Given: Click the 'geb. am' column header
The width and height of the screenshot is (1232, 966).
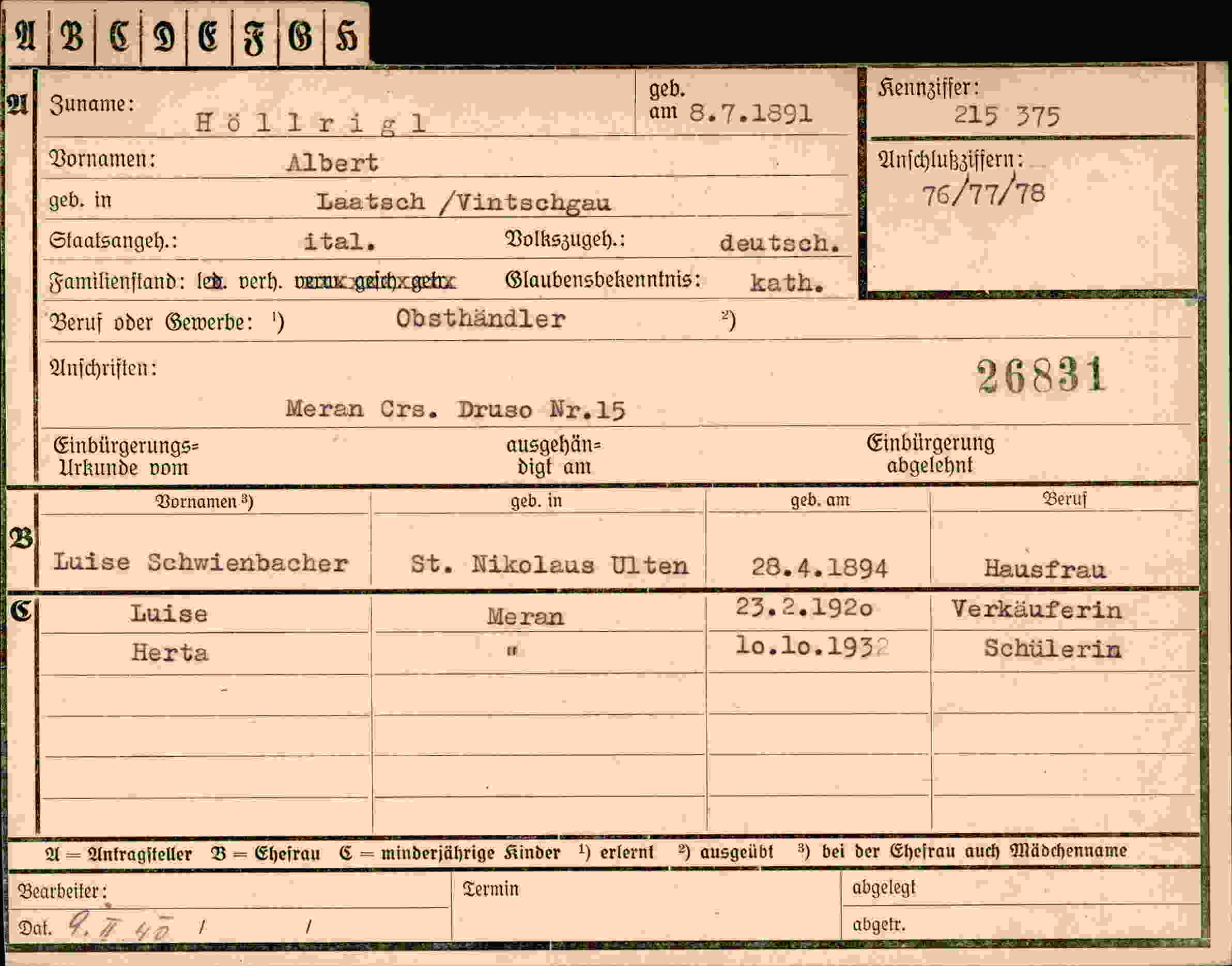Looking at the screenshot, I should [820, 501].
